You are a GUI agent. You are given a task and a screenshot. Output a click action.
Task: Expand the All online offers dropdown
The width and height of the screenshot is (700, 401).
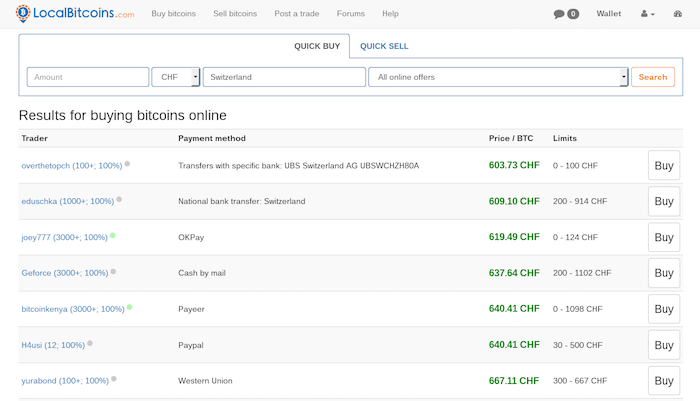(x=498, y=77)
